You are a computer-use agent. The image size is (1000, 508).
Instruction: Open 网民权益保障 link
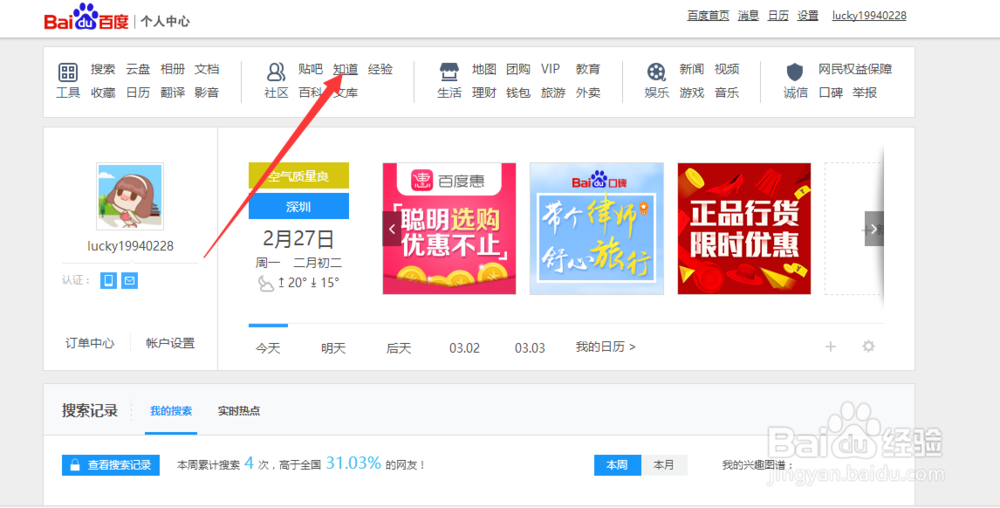point(855,69)
